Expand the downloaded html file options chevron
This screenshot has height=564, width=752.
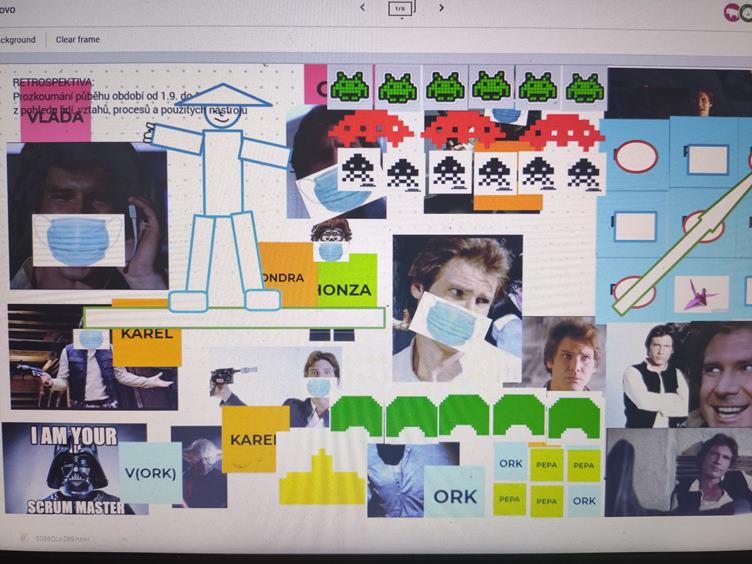[124, 540]
